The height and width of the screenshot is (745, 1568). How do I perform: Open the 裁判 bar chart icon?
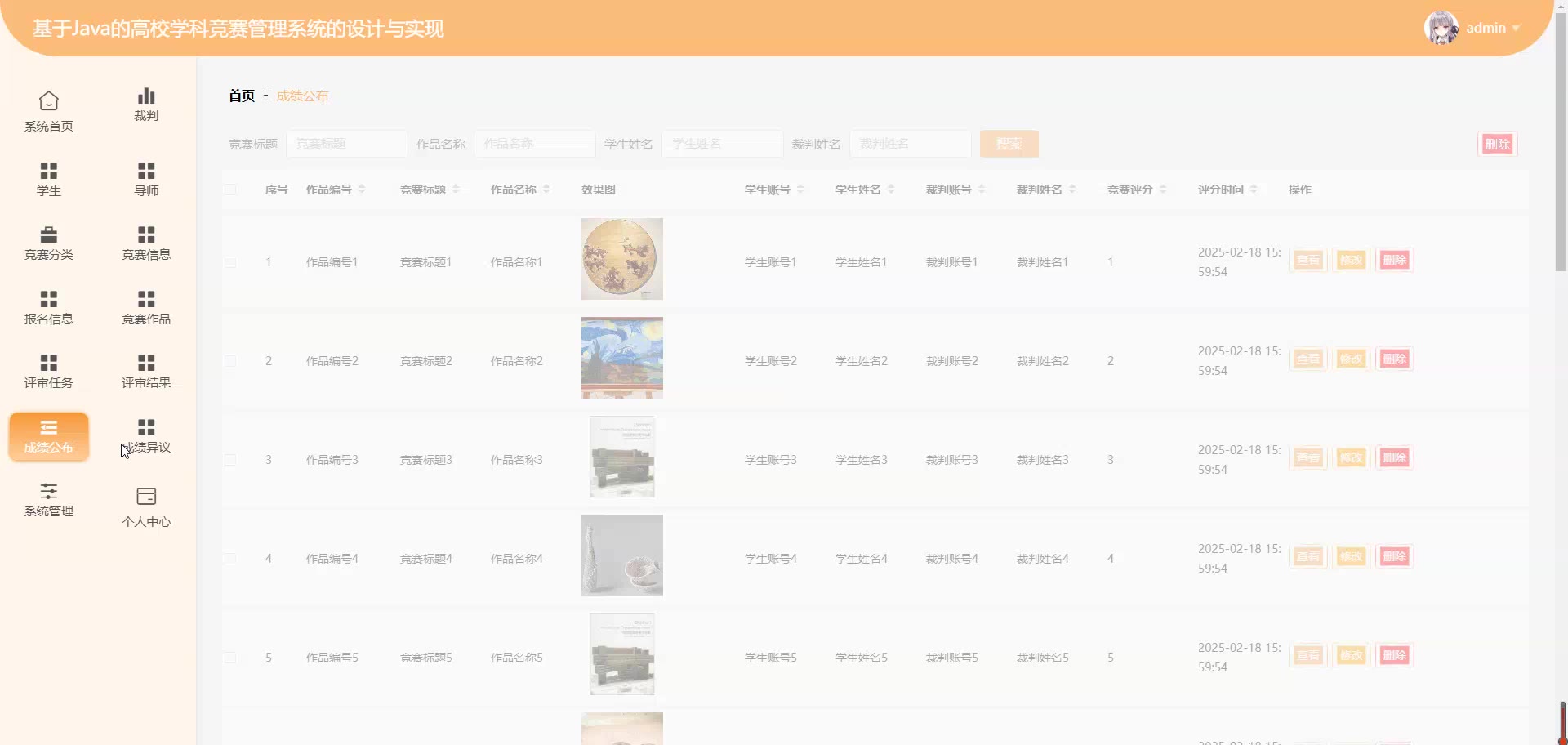coord(146,96)
